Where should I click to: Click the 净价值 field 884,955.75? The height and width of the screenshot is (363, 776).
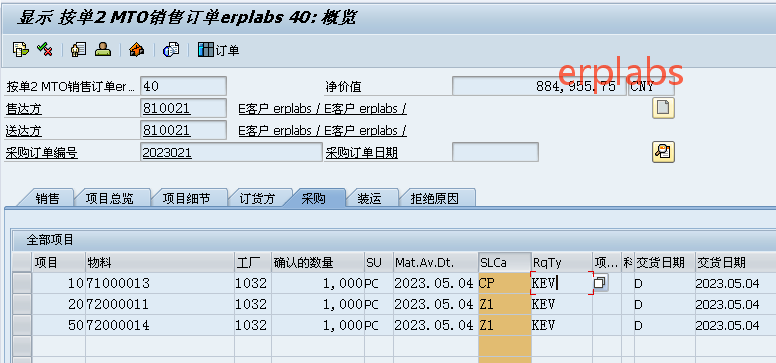click(x=539, y=86)
